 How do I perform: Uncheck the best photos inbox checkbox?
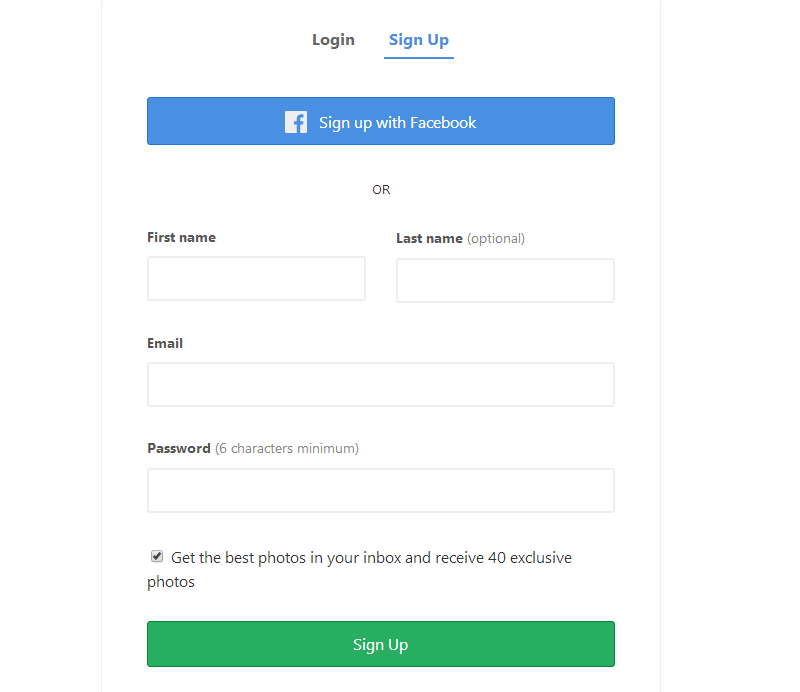pyautogui.click(x=157, y=556)
